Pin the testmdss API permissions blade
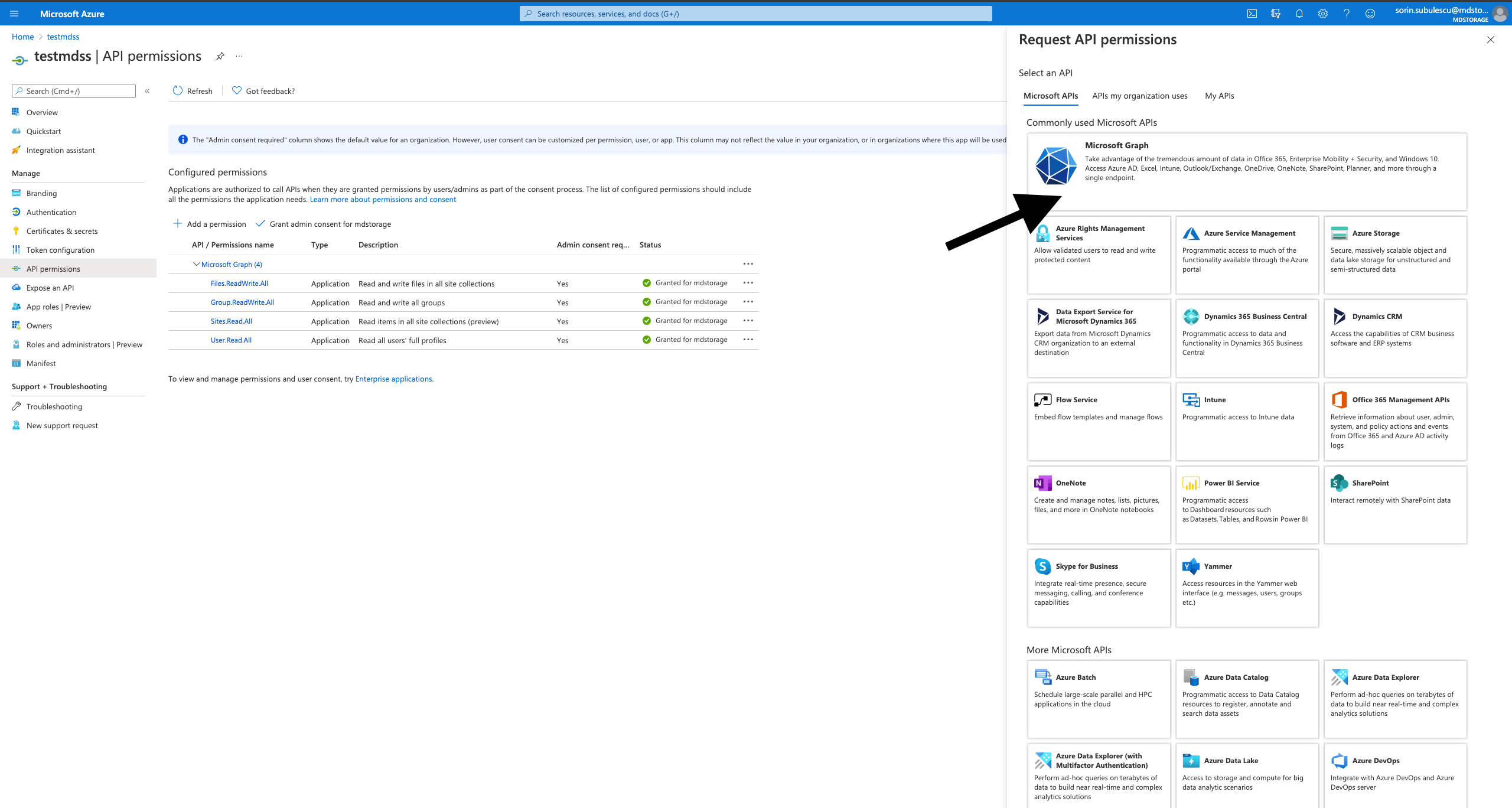 tap(220, 56)
